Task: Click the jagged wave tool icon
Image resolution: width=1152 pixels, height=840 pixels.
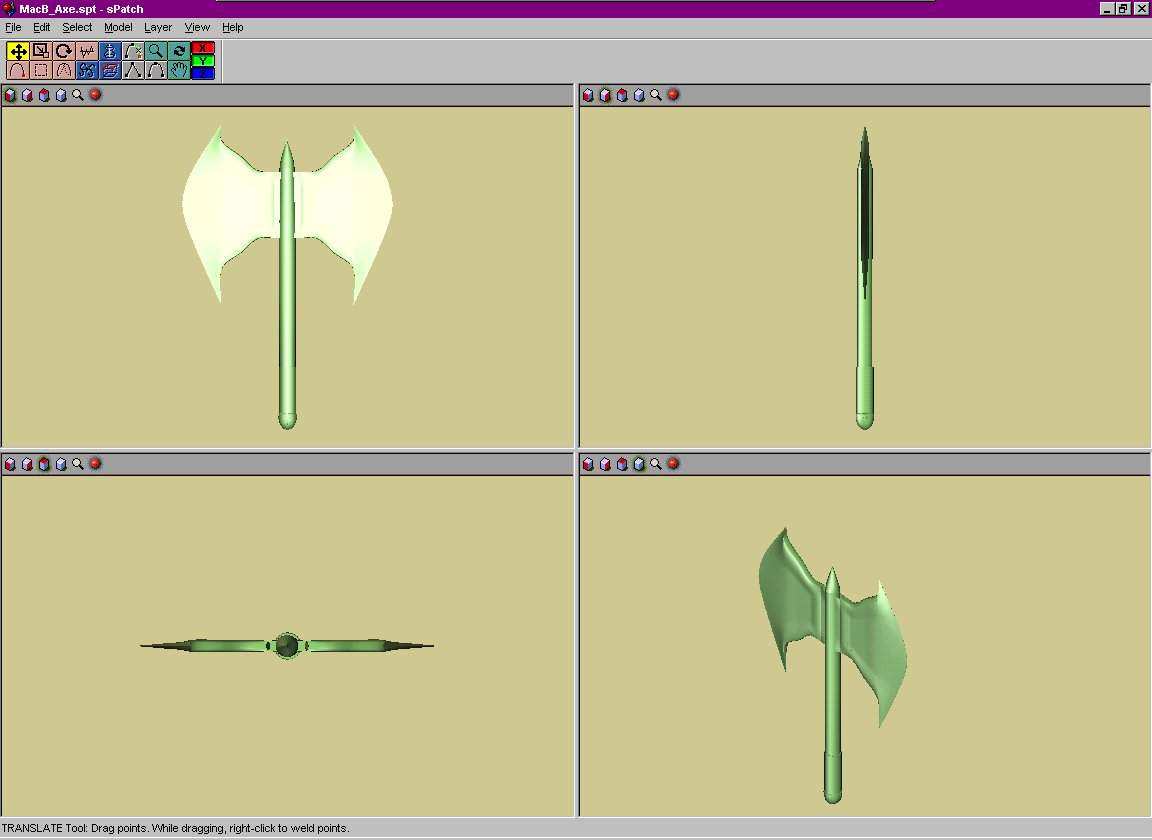Action: [87, 51]
